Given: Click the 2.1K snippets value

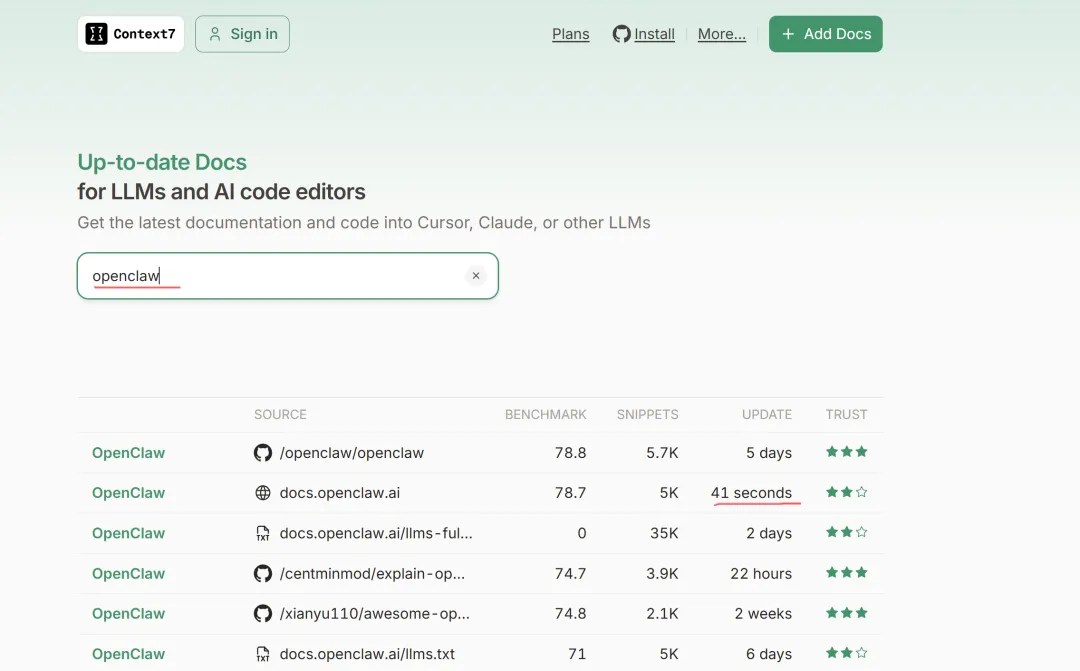Looking at the screenshot, I should 662,613.
